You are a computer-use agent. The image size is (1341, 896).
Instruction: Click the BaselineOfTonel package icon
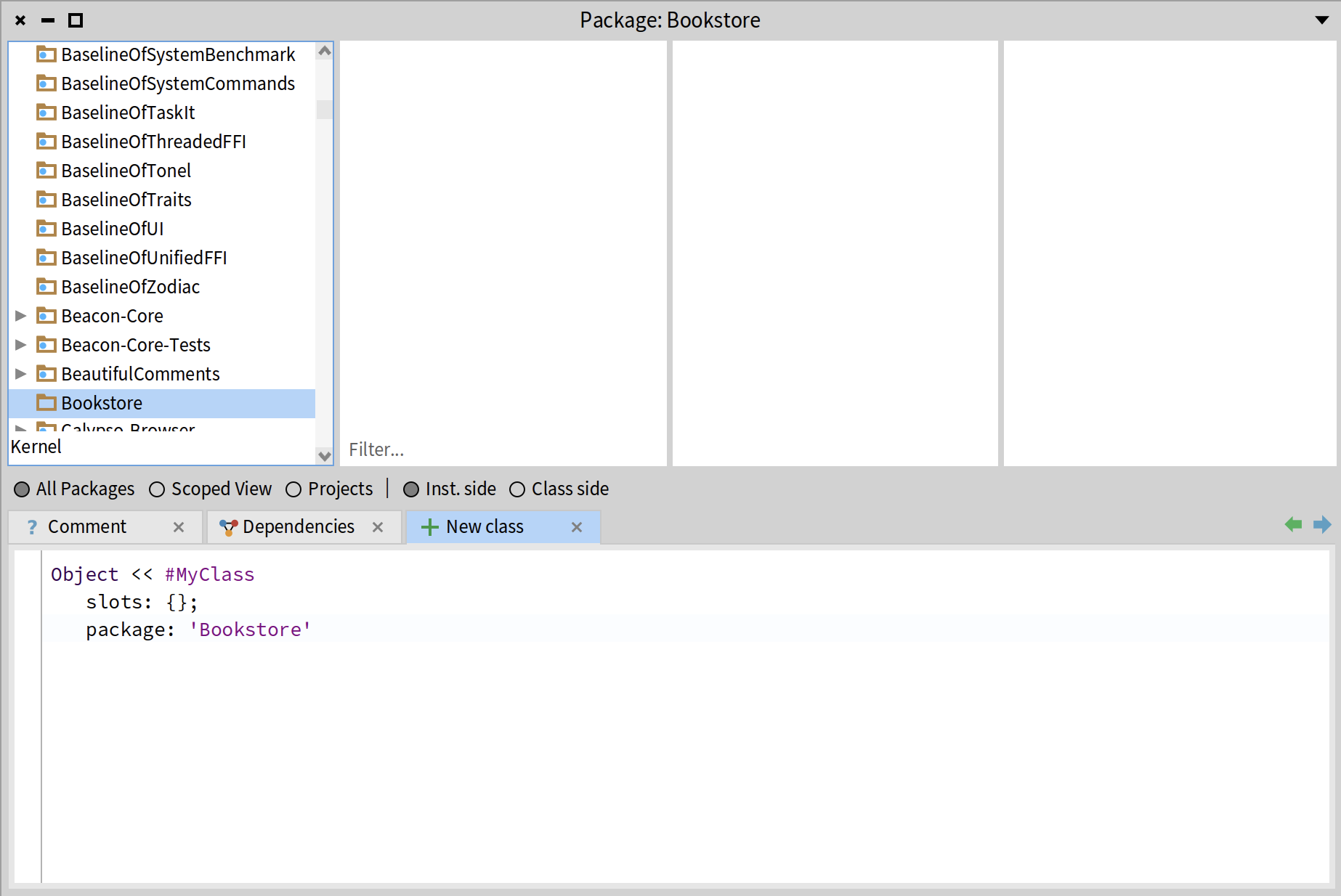click(46, 171)
